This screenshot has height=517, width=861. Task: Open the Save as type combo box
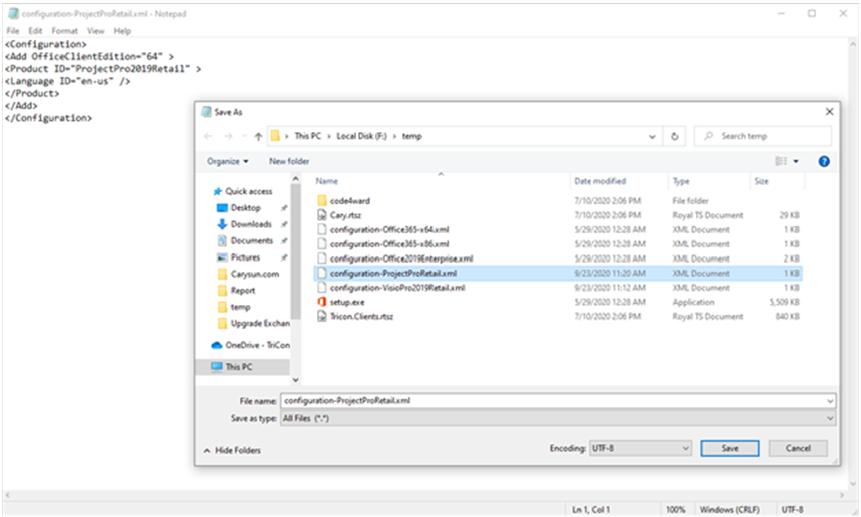point(558,418)
